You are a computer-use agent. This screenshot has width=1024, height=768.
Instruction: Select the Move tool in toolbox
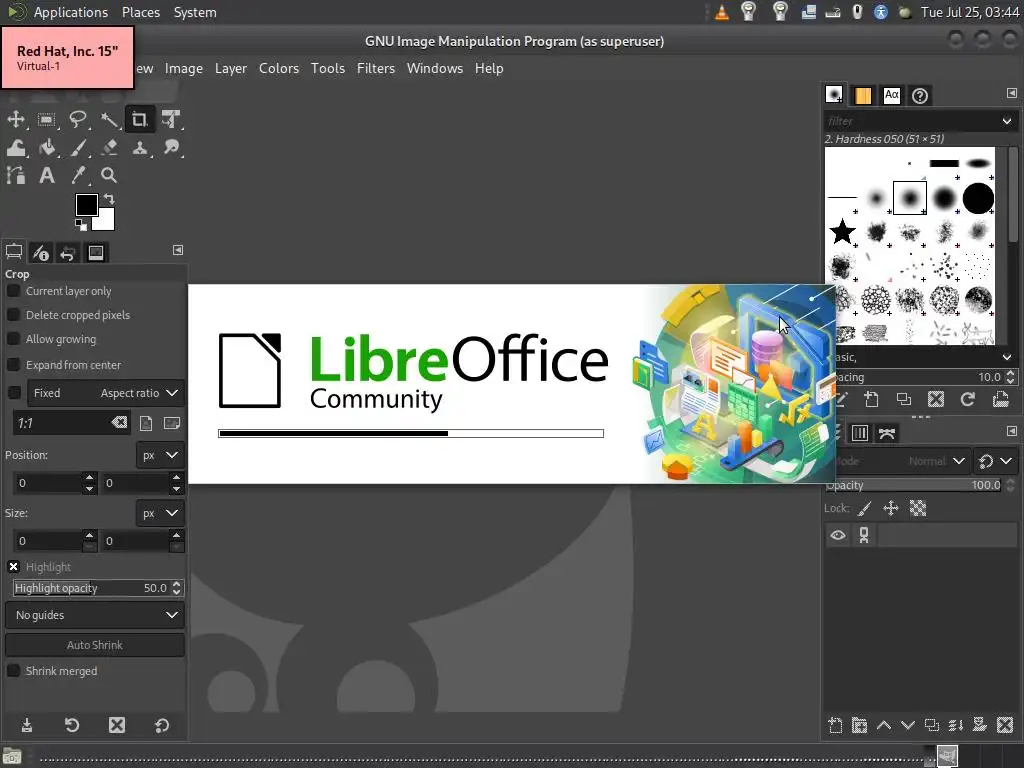click(16, 120)
